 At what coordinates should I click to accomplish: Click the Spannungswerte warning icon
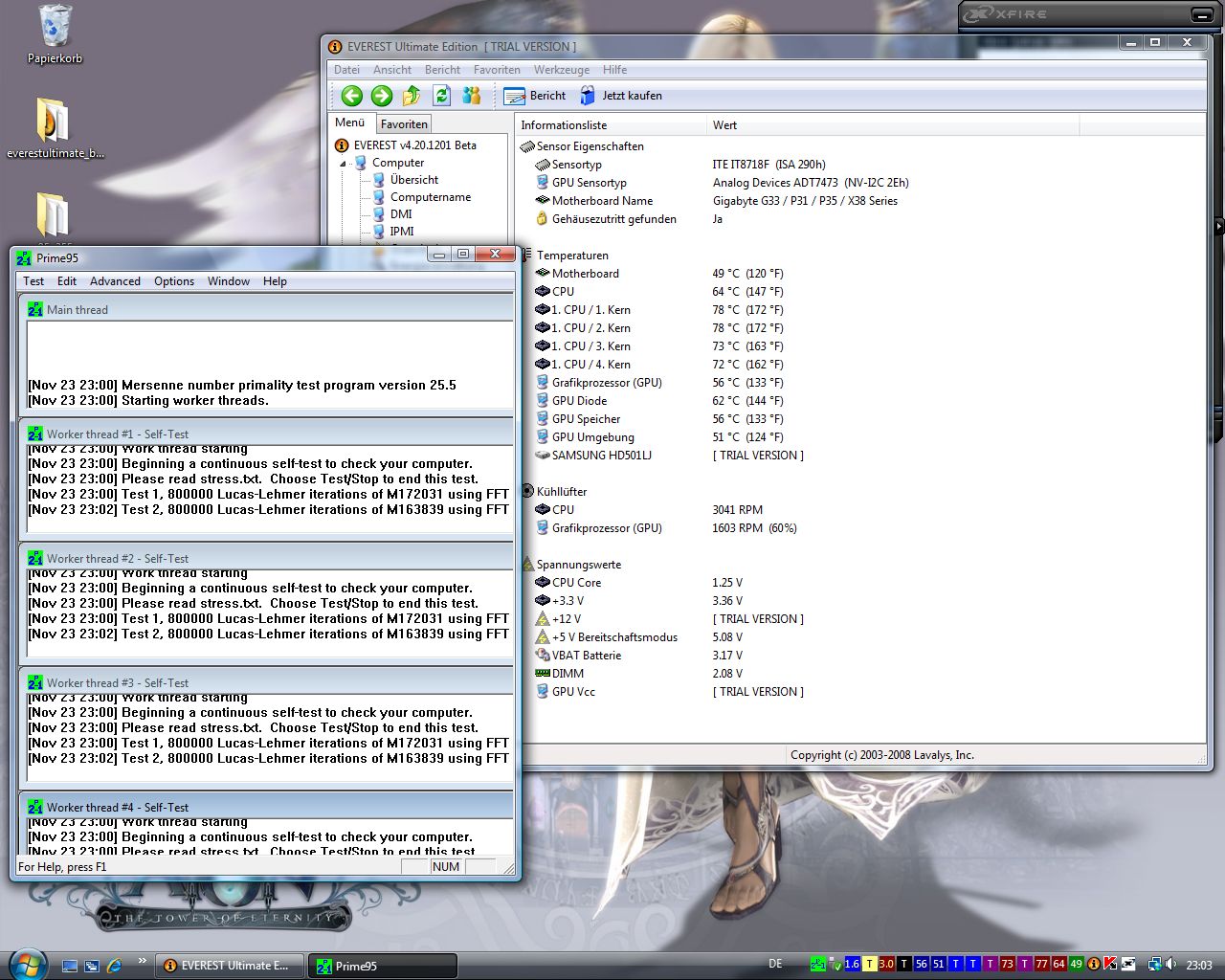click(526, 565)
